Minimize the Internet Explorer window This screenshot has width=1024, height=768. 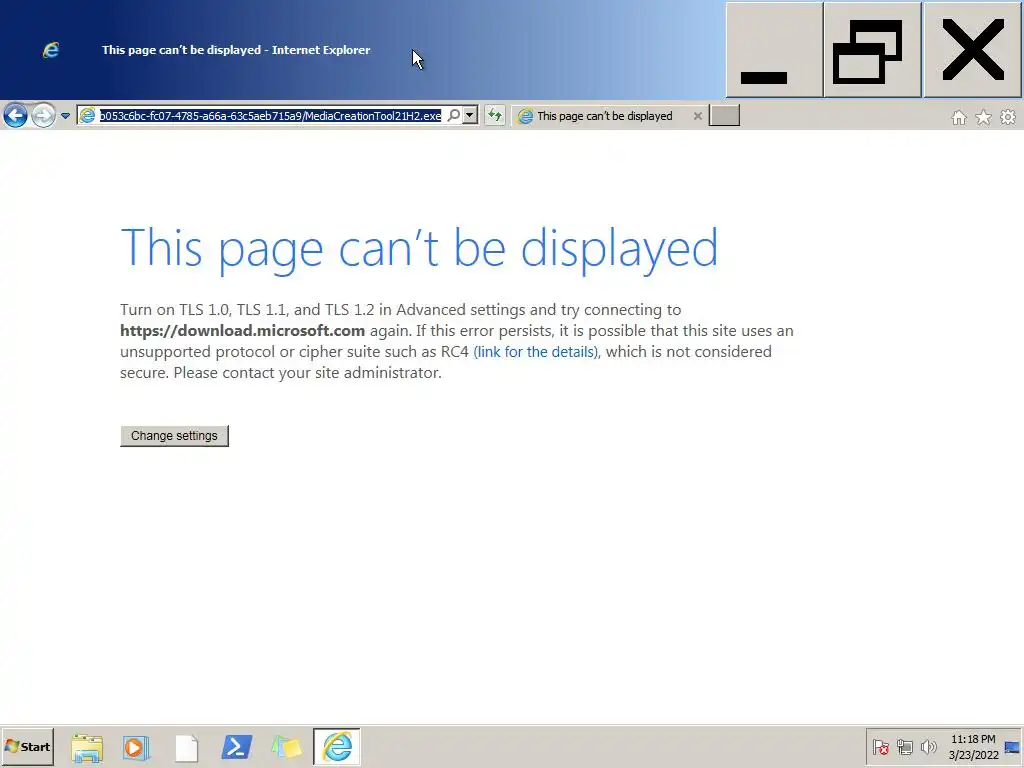[774, 50]
